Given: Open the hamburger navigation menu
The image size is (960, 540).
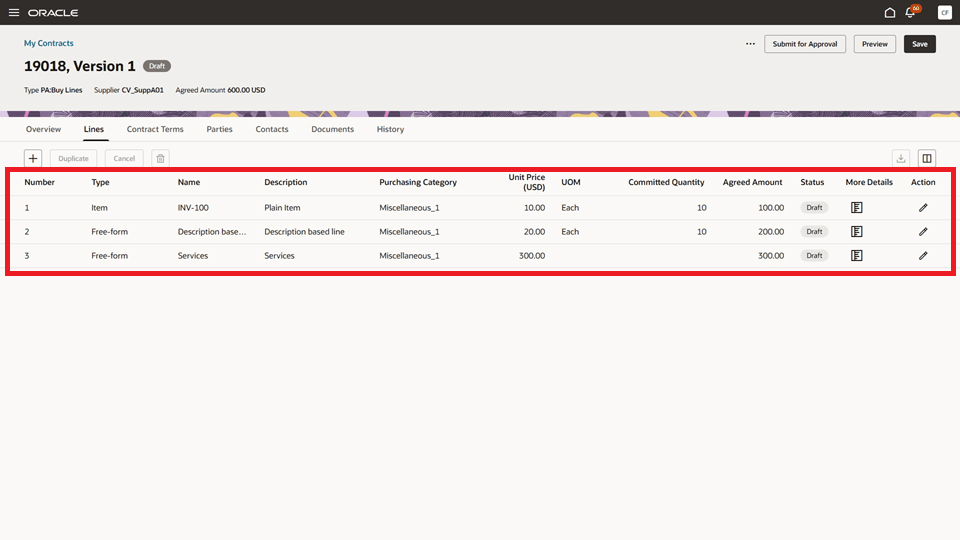Looking at the screenshot, I should click(13, 12).
